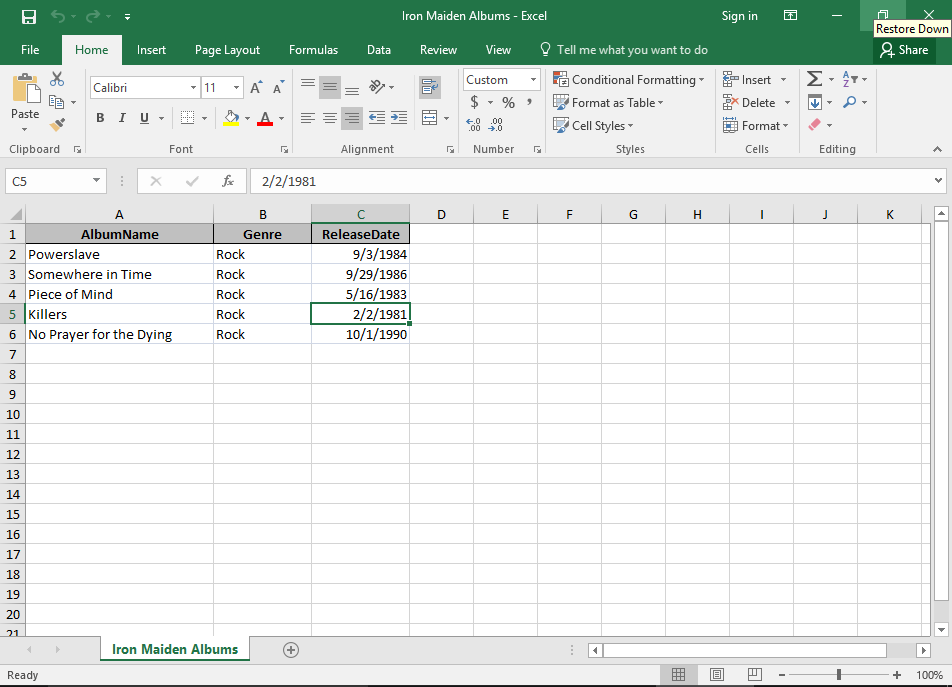952x687 pixels.
Task: Click the Cut scissors icon
Action: click(57, 79)
